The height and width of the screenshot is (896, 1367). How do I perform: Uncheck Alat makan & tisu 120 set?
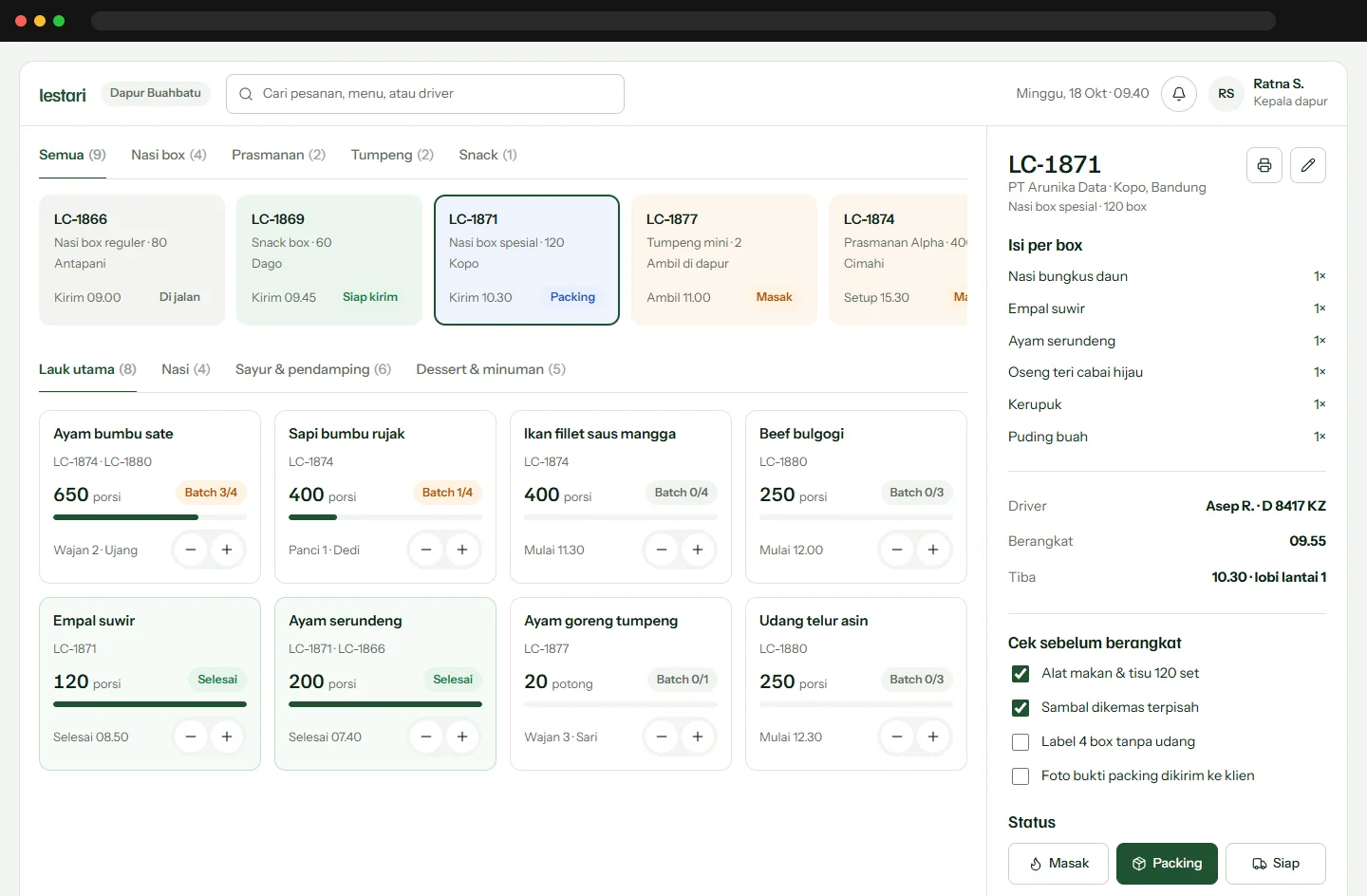(x=1021, y=674)
